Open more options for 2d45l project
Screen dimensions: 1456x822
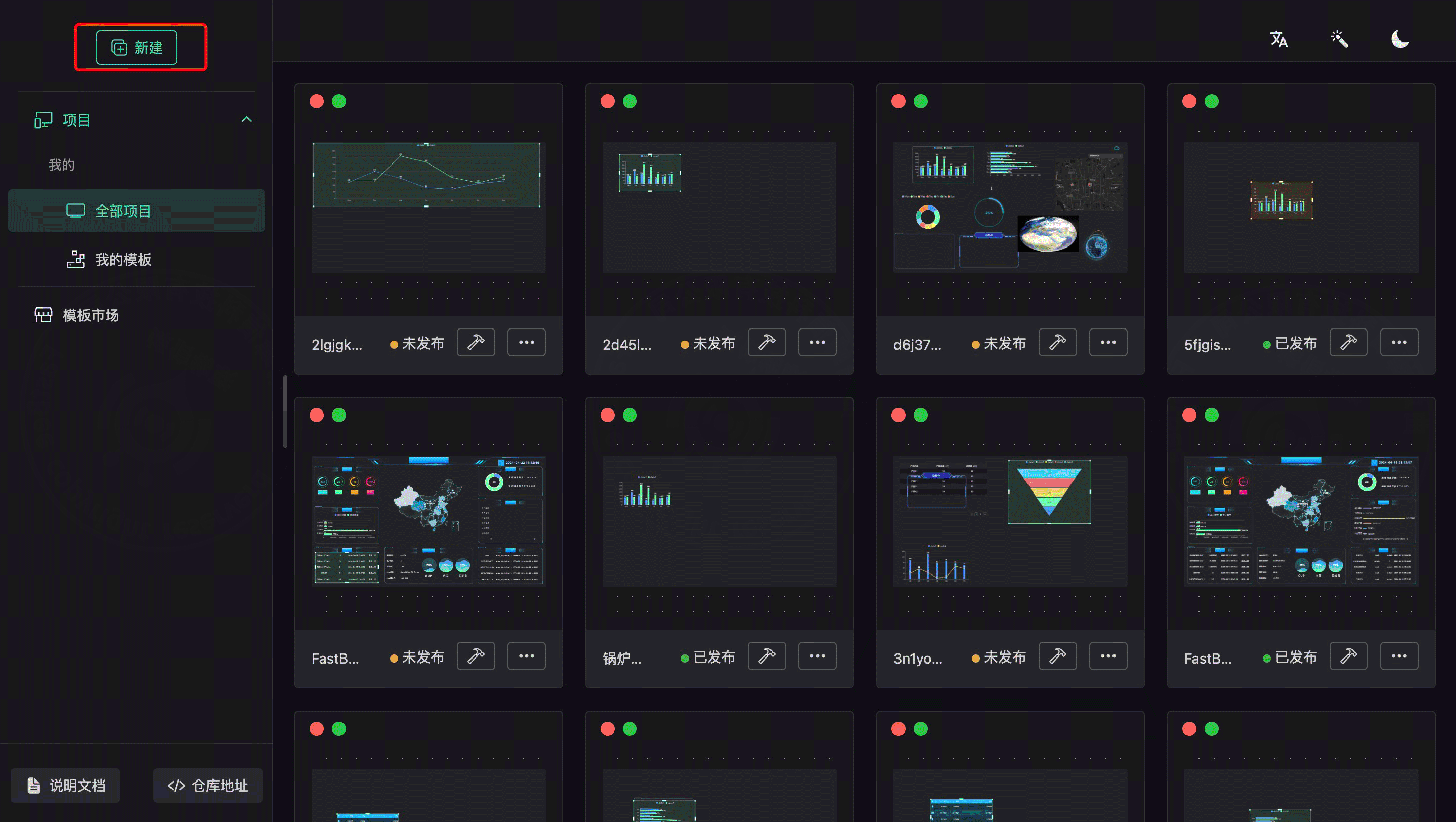[818, 343]
